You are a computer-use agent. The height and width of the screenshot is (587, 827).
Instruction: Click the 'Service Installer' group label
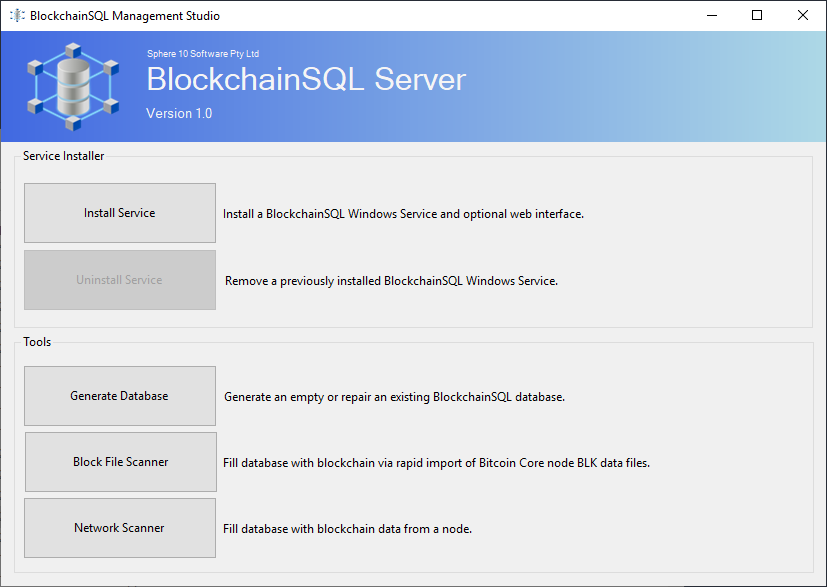(x=63, y=156)
